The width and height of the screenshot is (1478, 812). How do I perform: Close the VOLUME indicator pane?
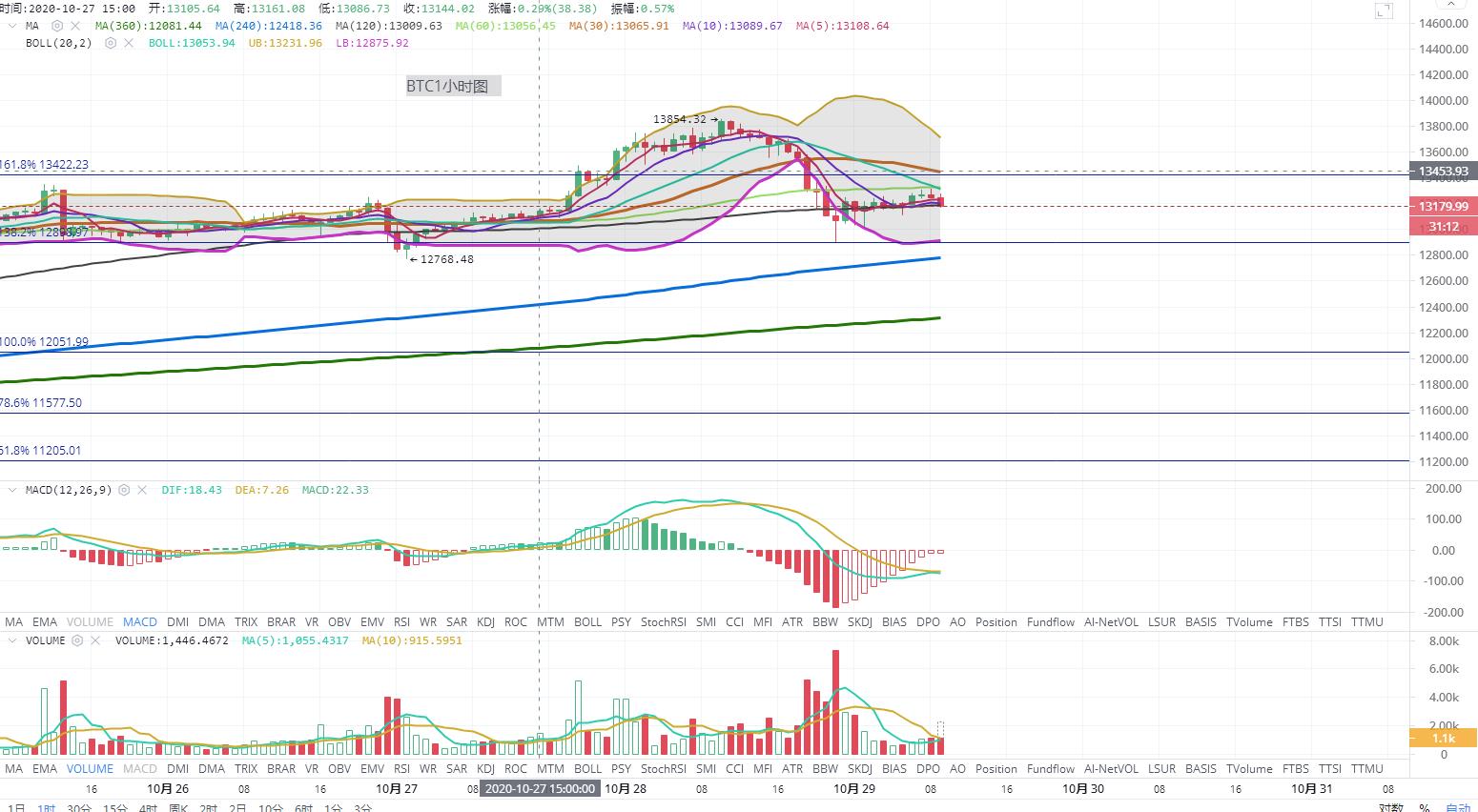96,640
